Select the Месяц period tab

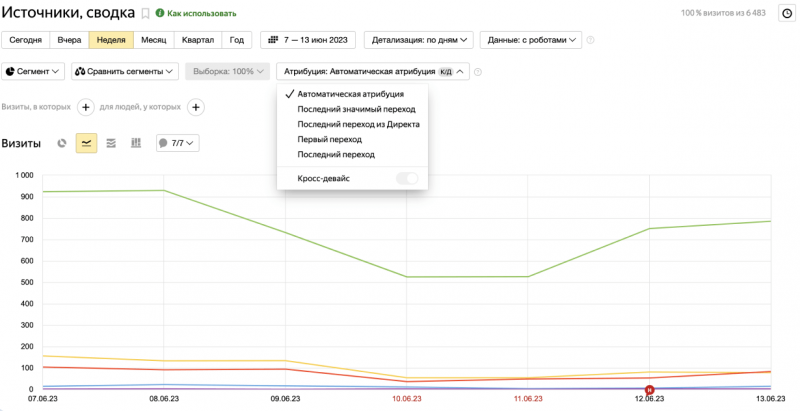pos(153,41)
